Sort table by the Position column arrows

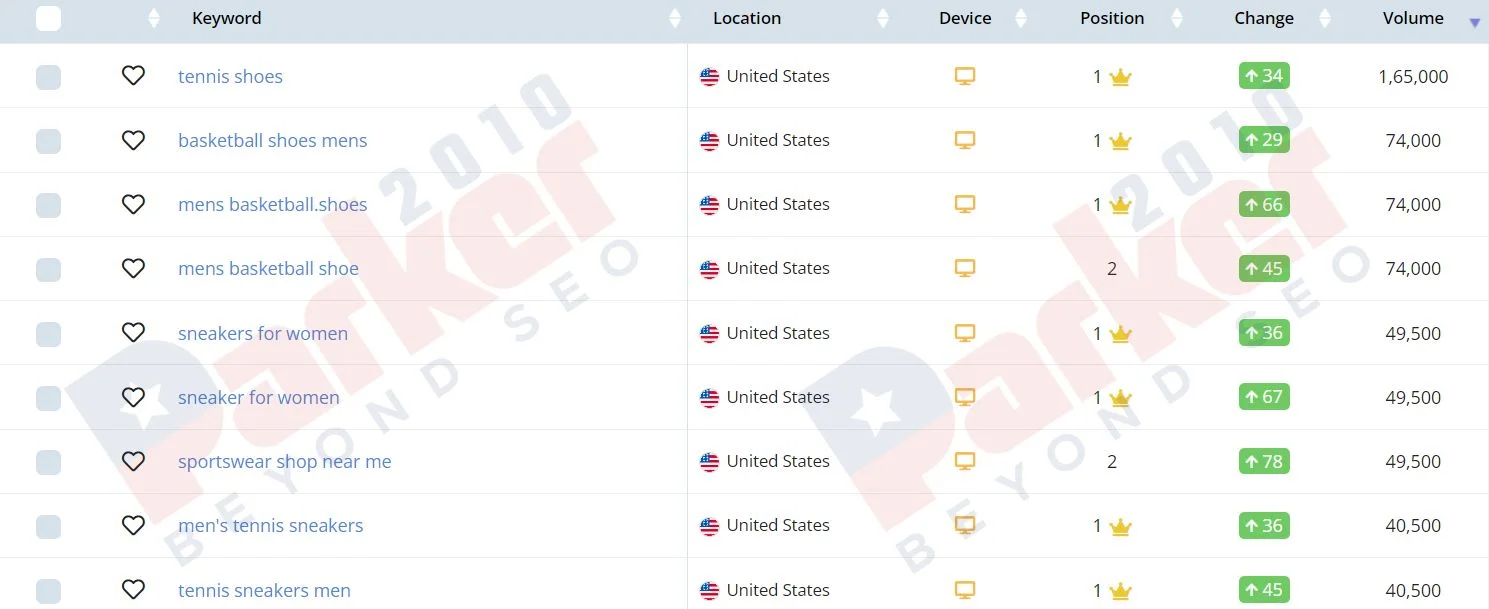click(1177, 18)
